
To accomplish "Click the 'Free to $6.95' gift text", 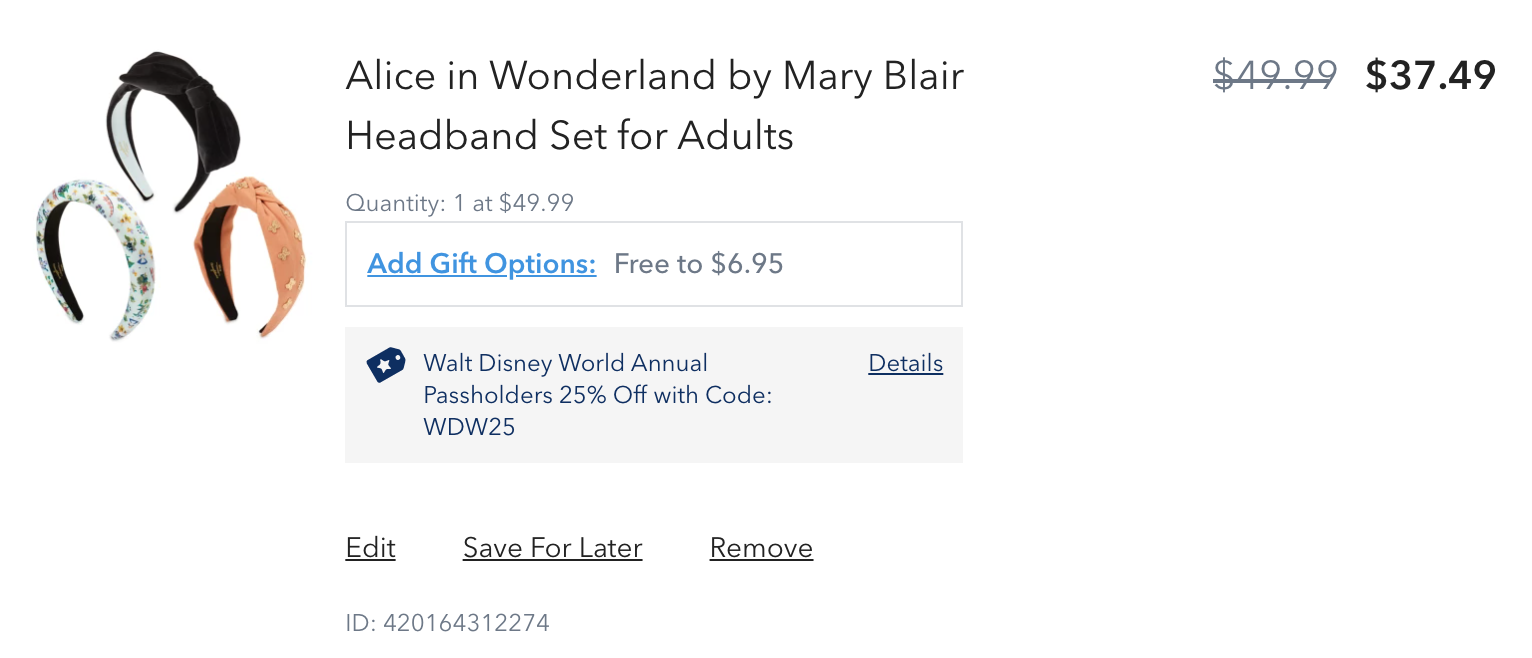I will tap(698, 264).
